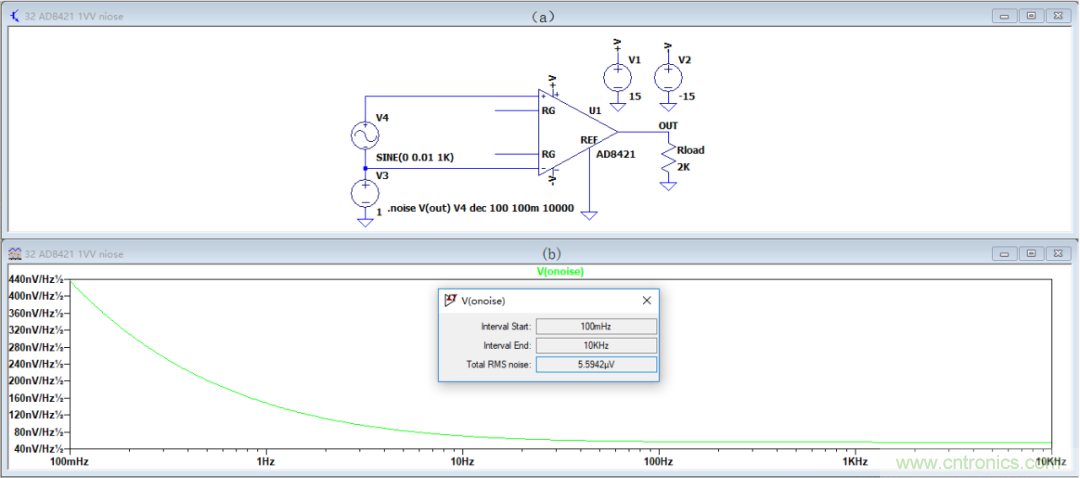Select the Total RMS noise value field
This screenshot has height=478, width=1080.
(596, 365)
